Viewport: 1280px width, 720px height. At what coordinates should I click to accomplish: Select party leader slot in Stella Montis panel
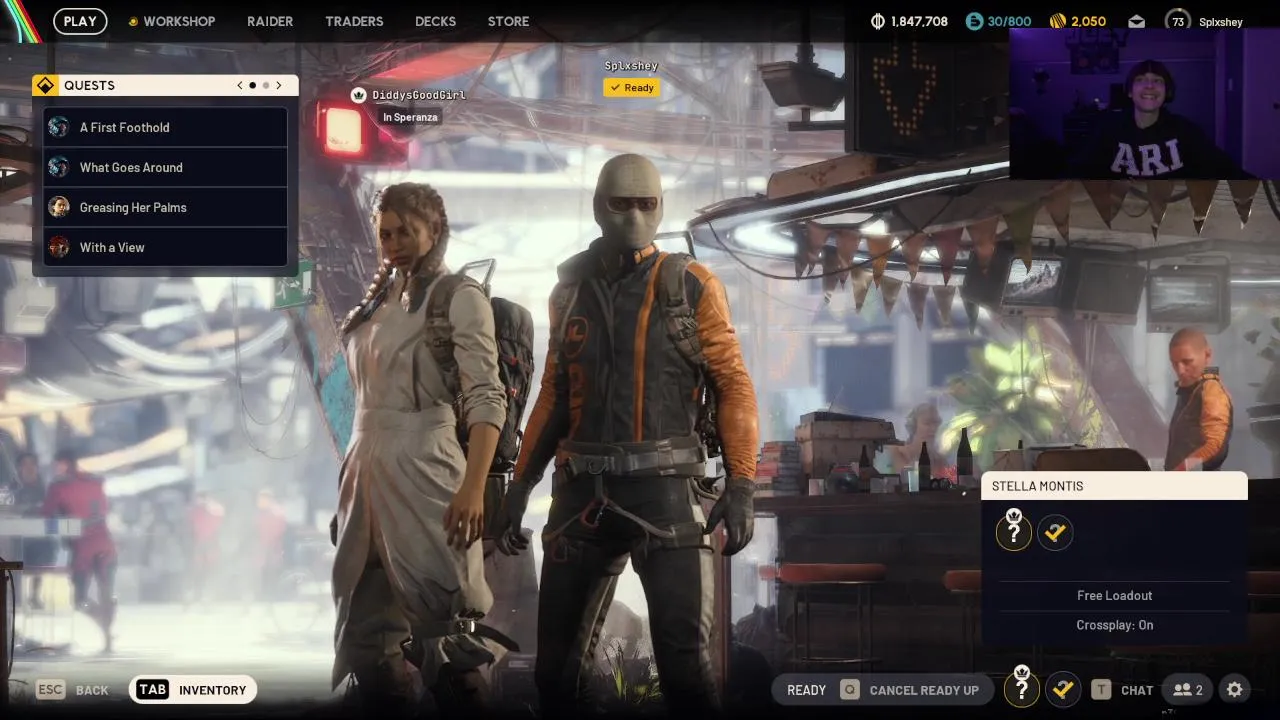point(1013,533)
